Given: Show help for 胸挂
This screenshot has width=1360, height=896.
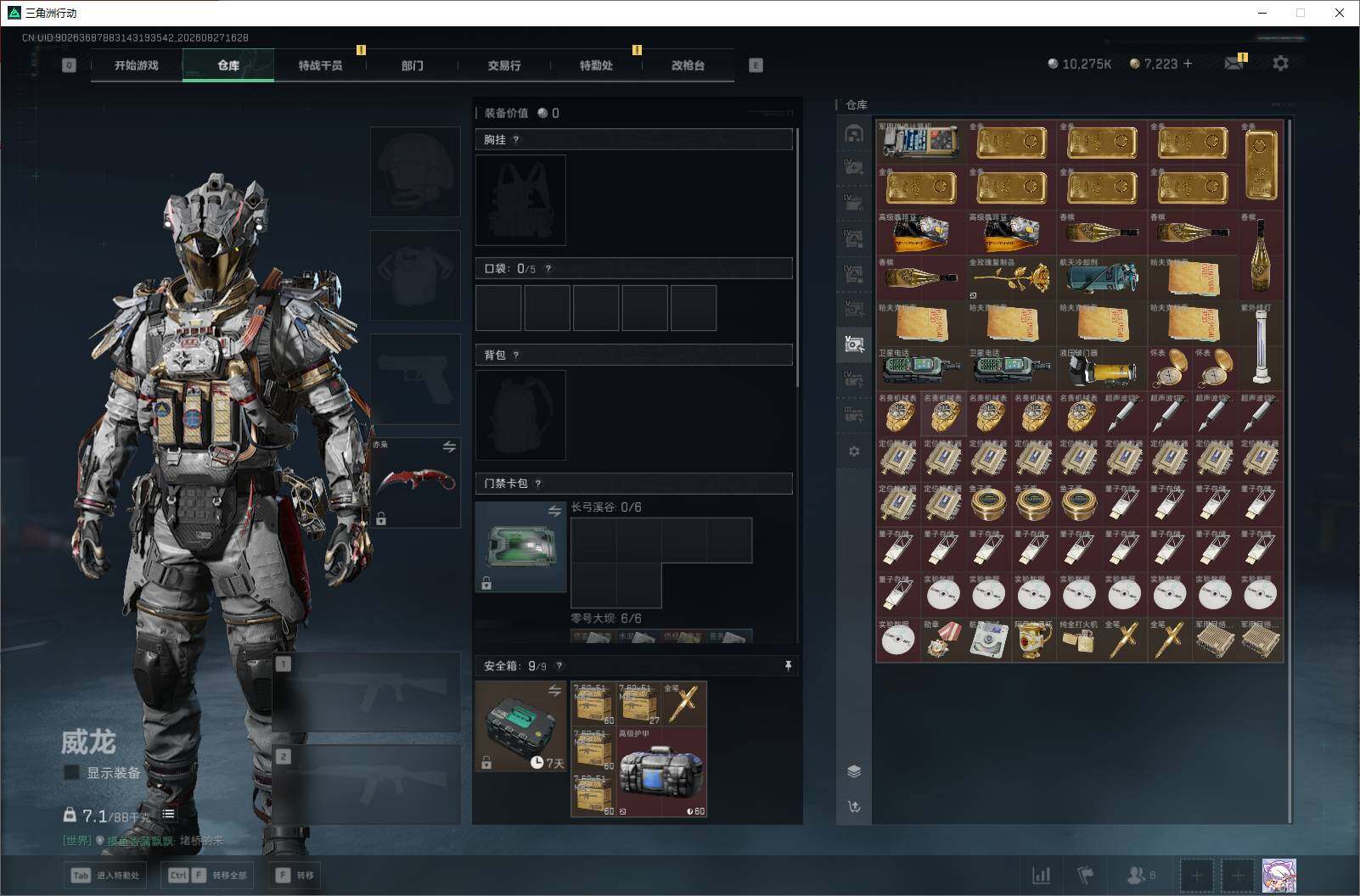Looking at the screenshot, I should 515,140.
